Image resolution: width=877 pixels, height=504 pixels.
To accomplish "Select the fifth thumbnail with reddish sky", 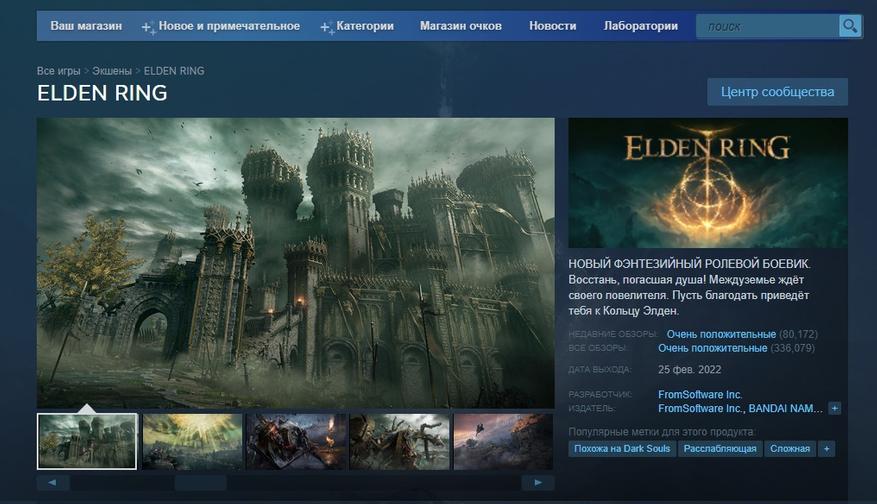I will (503, 441).
